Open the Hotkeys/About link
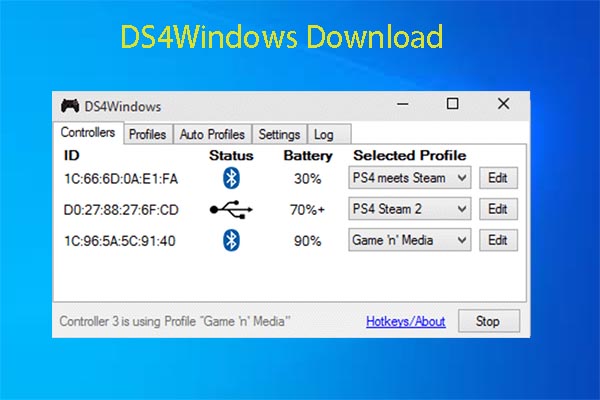This screenshot has height=400, width=600. (406, 322)
